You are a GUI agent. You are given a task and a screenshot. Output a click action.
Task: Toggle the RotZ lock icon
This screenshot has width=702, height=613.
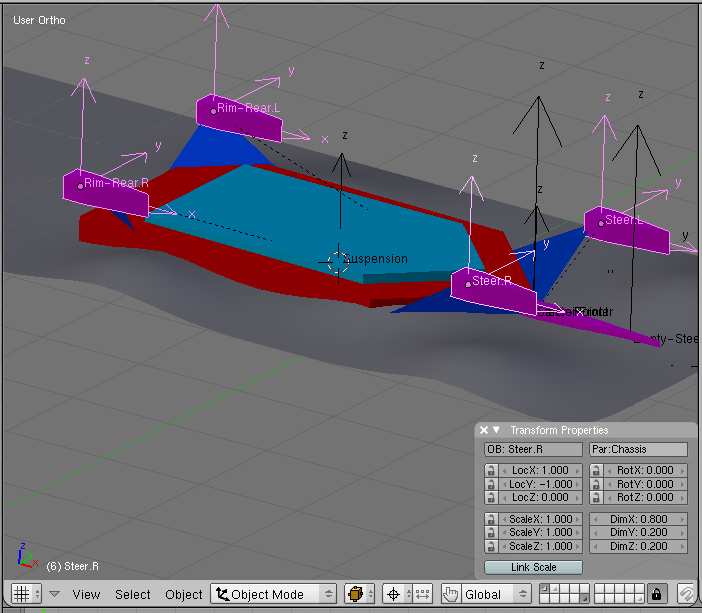[596, 497]
